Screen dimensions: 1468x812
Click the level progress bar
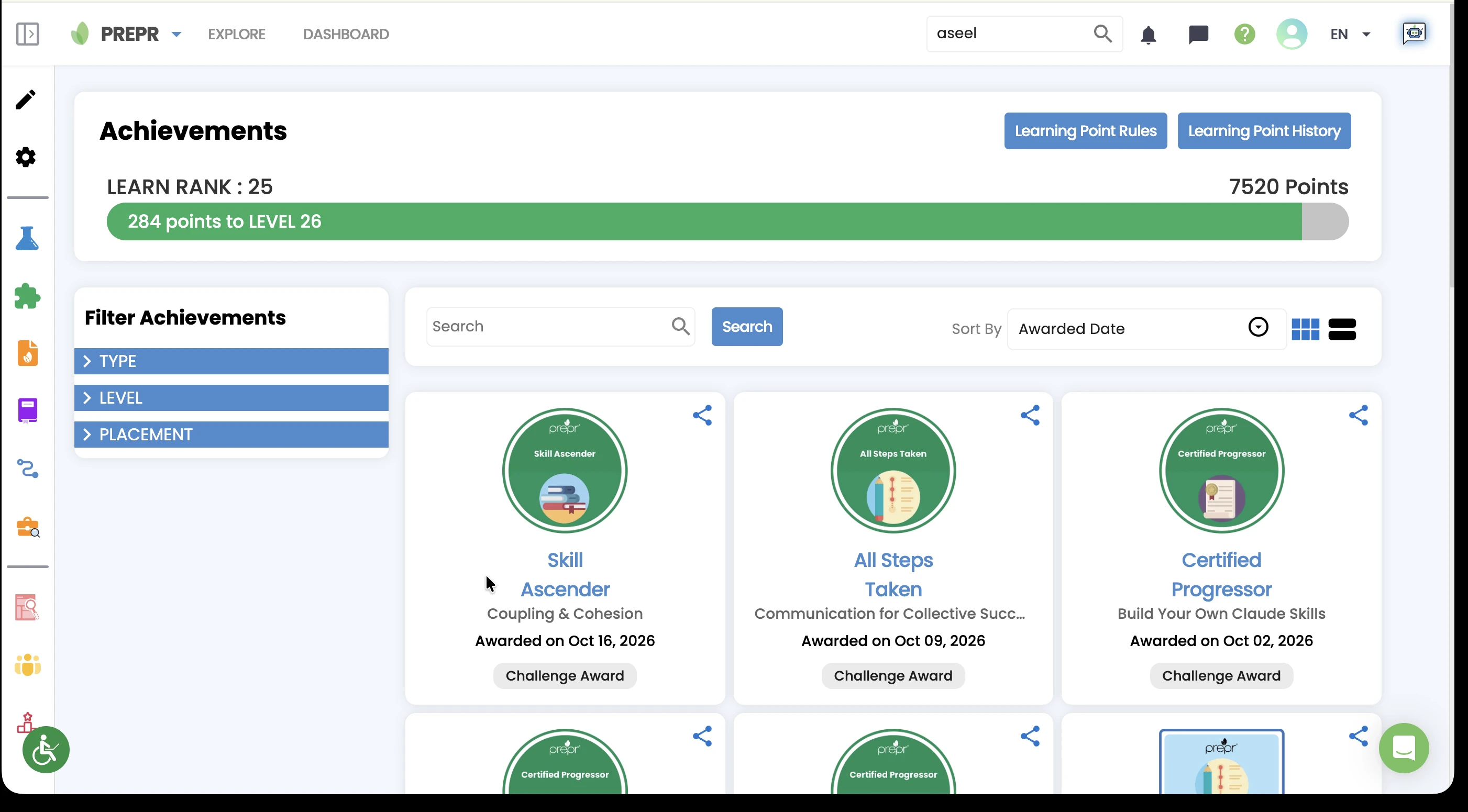click(727, 221)
